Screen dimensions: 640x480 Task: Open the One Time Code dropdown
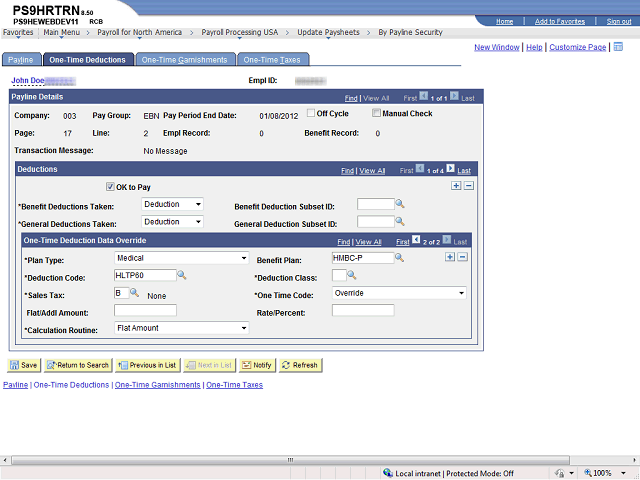399,293
